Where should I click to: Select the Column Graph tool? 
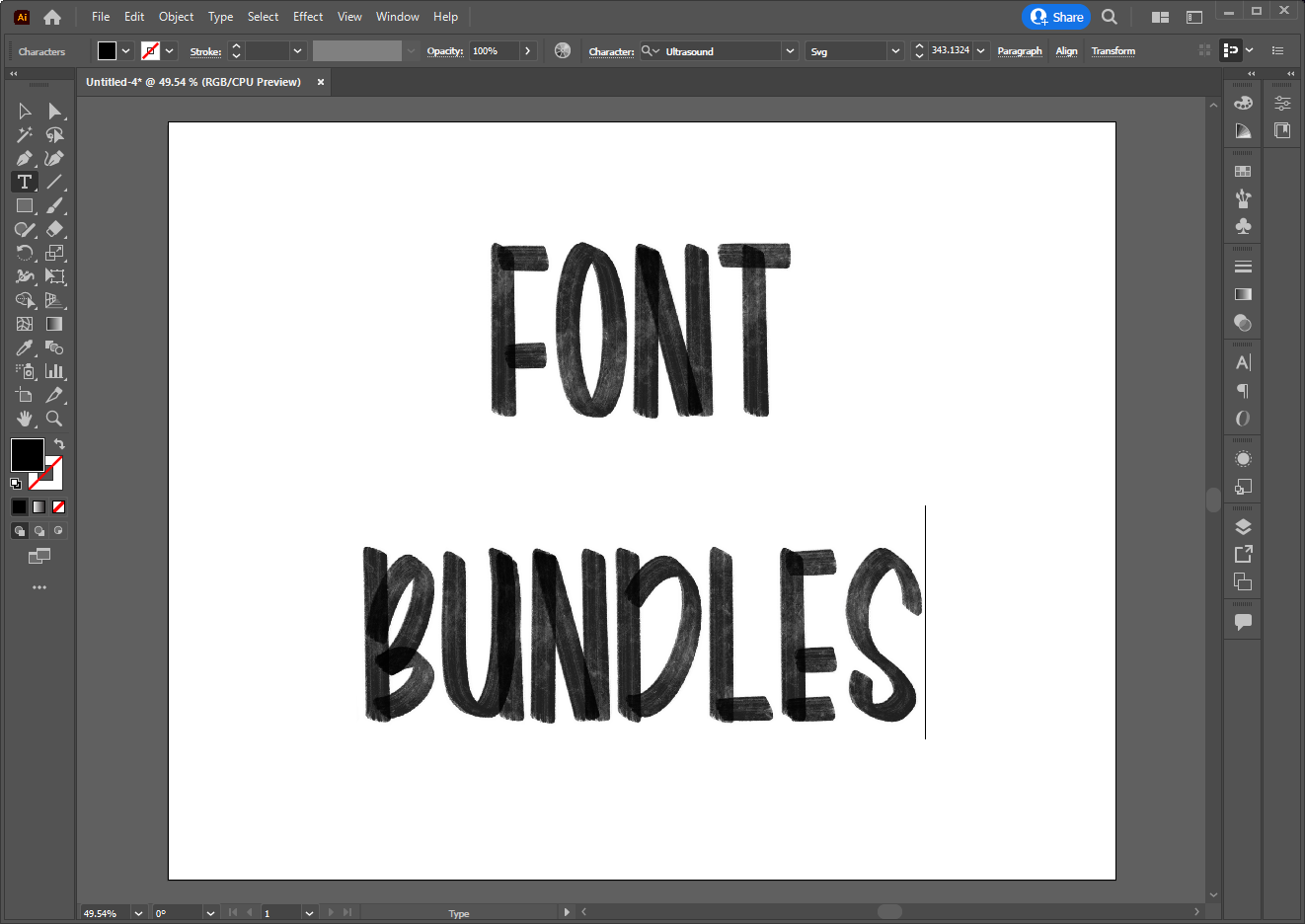click(x=54, y=371)
